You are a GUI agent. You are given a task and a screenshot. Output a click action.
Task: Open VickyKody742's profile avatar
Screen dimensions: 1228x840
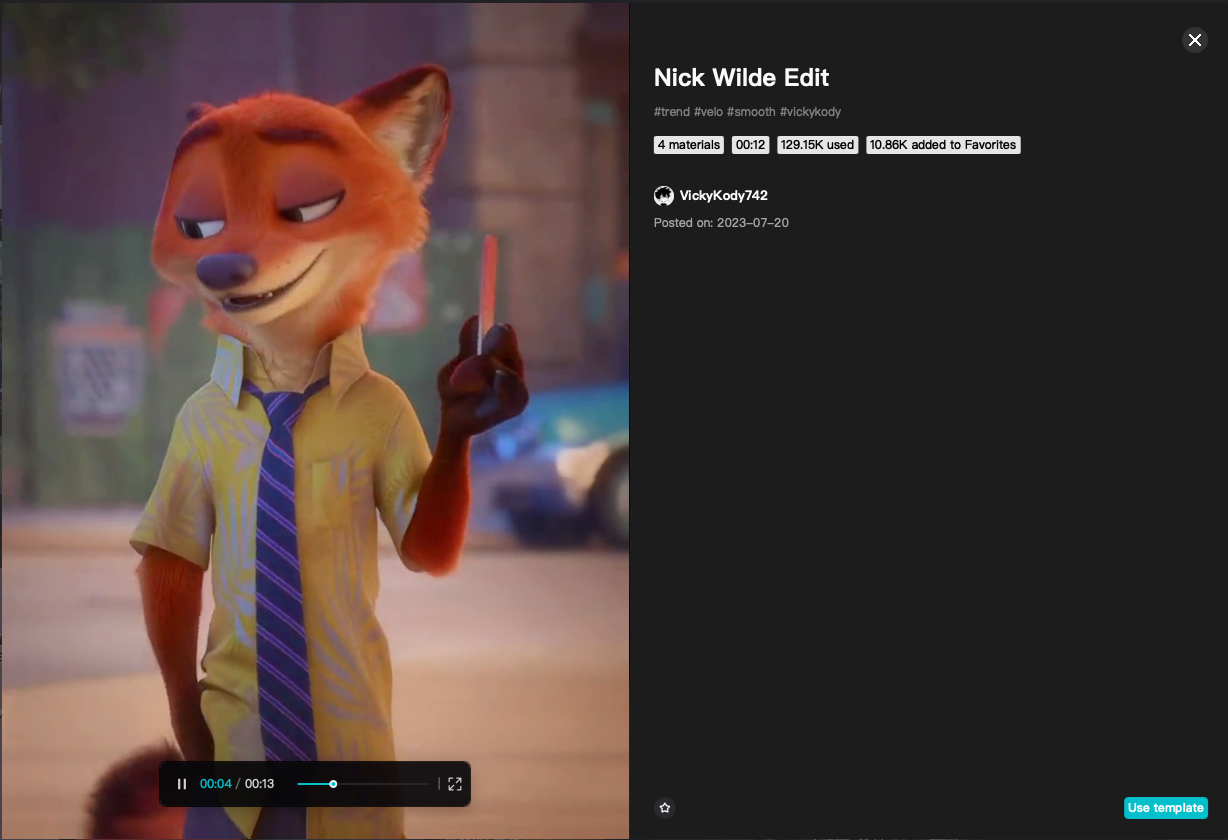(x=664, y=196)
